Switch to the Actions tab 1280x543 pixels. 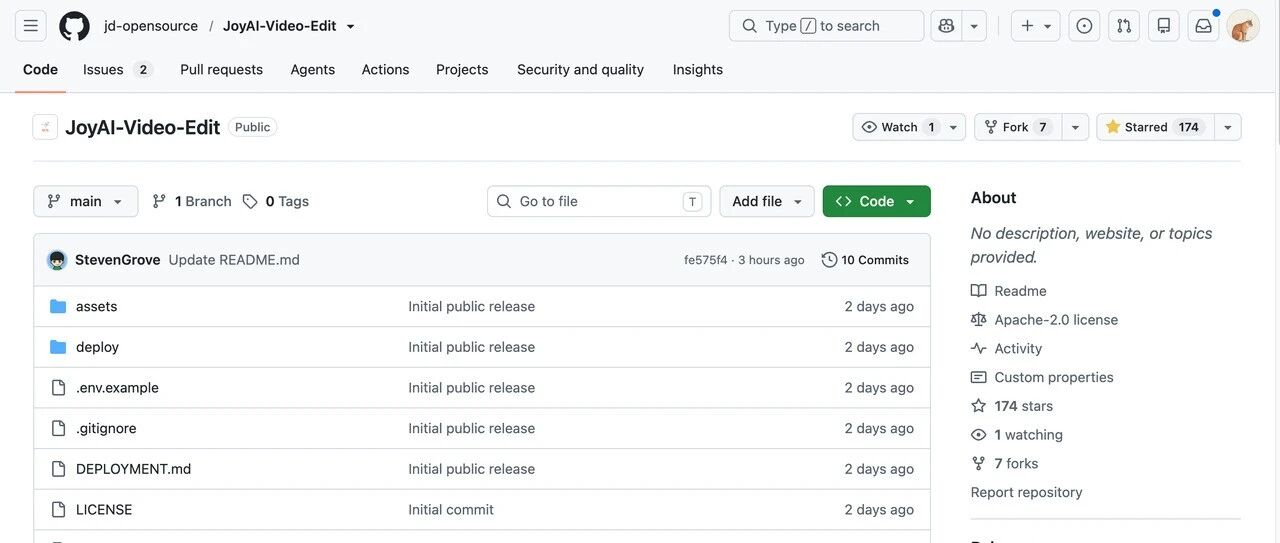click(x=385, y=70)
